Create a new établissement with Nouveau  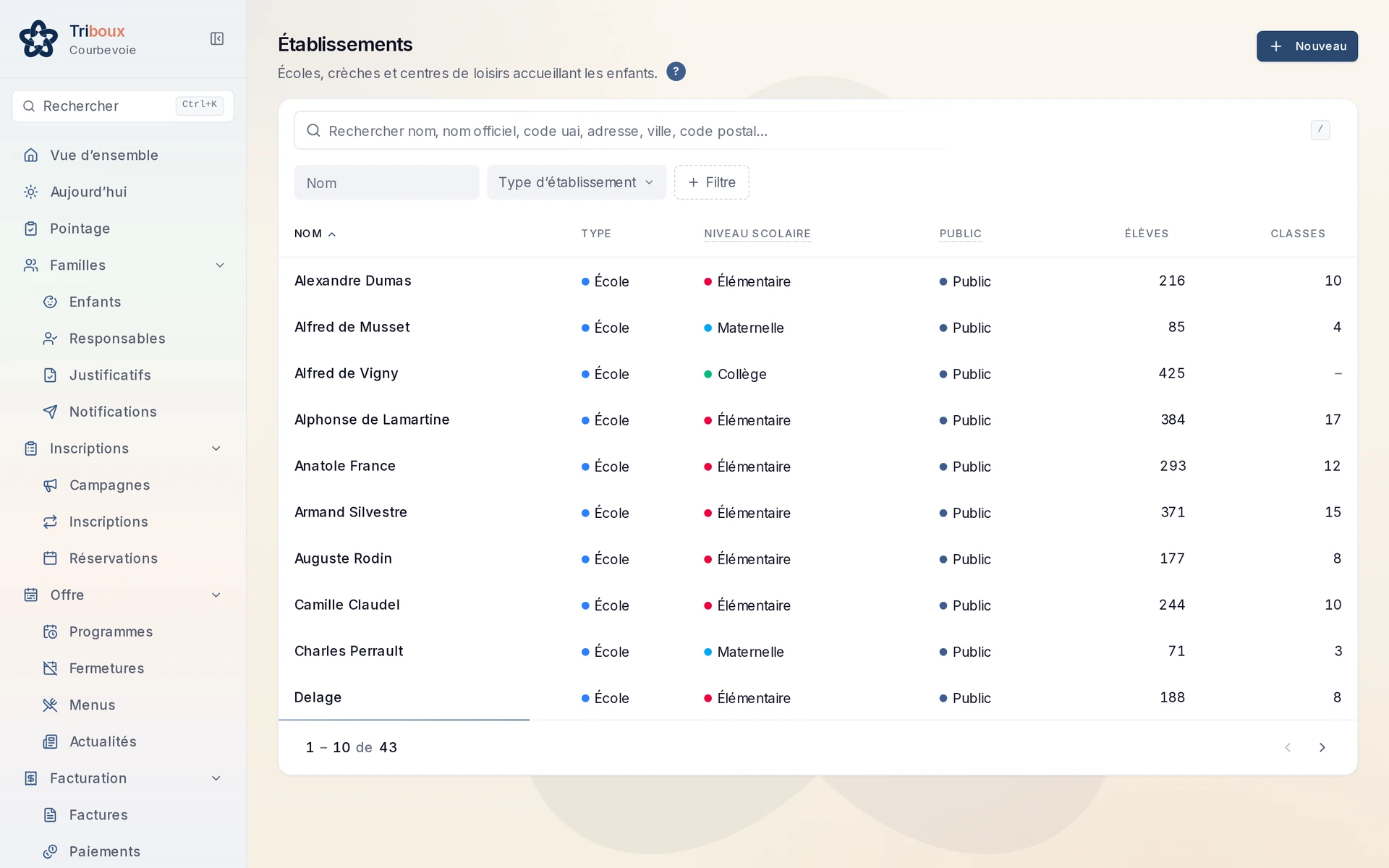tap(1307, 46)
